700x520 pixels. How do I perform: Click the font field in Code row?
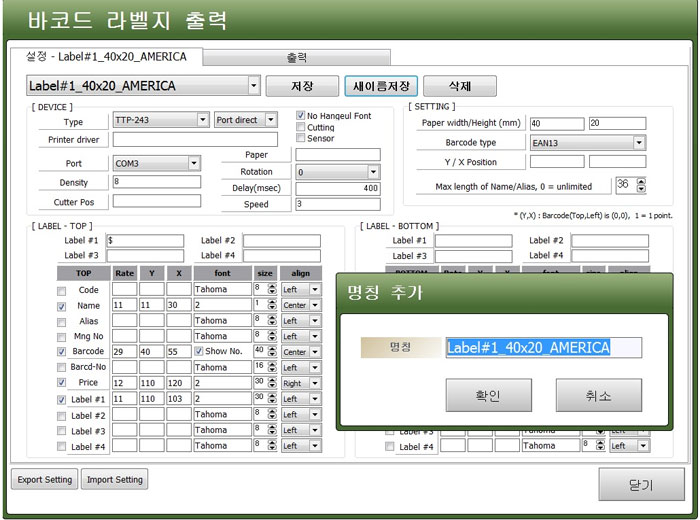click(222, 289)
